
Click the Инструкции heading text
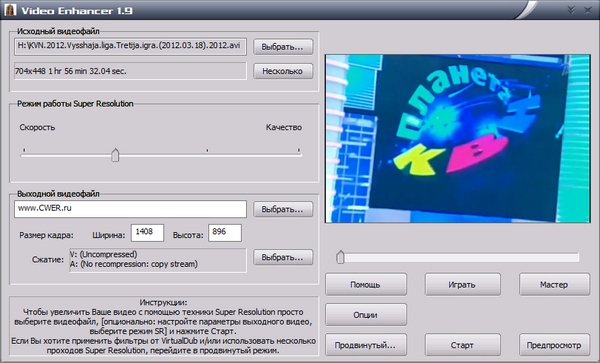[x=163, y=302]
